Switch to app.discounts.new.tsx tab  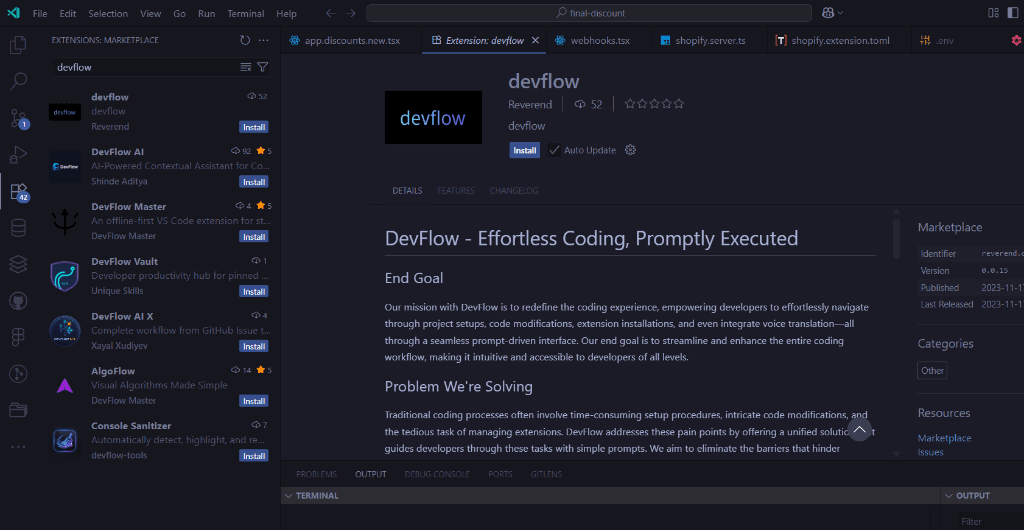351,40
